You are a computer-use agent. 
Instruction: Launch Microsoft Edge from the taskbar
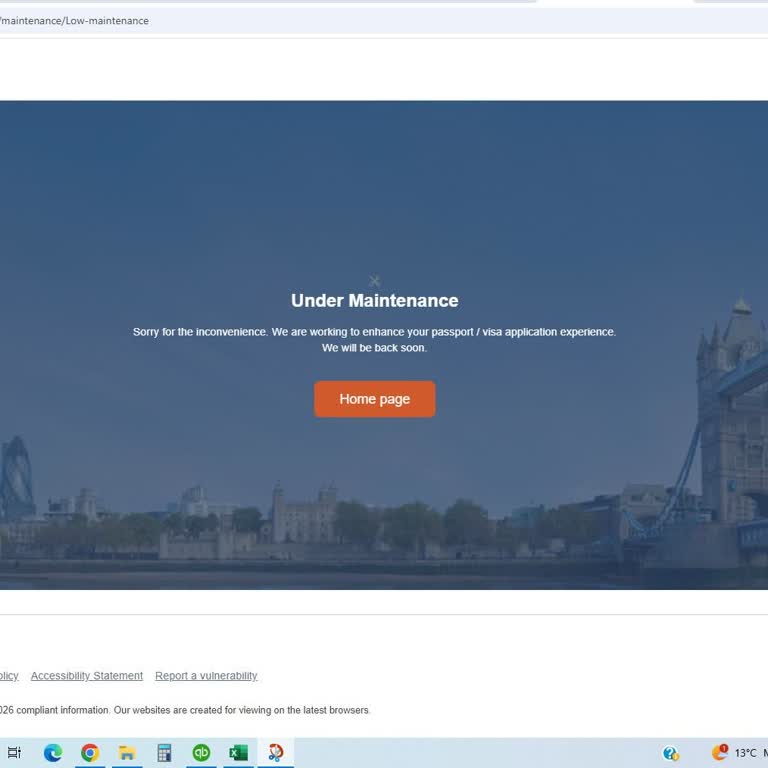coord(53,752)
